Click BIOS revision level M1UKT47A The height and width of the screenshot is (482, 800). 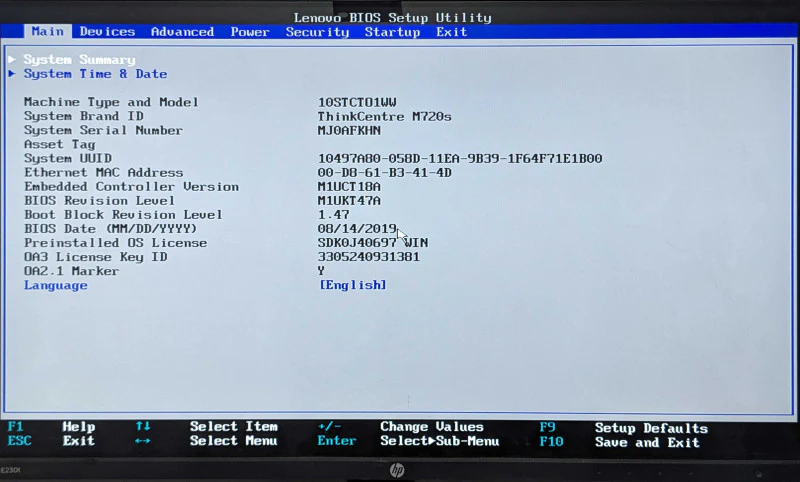(x=349, y=201)
